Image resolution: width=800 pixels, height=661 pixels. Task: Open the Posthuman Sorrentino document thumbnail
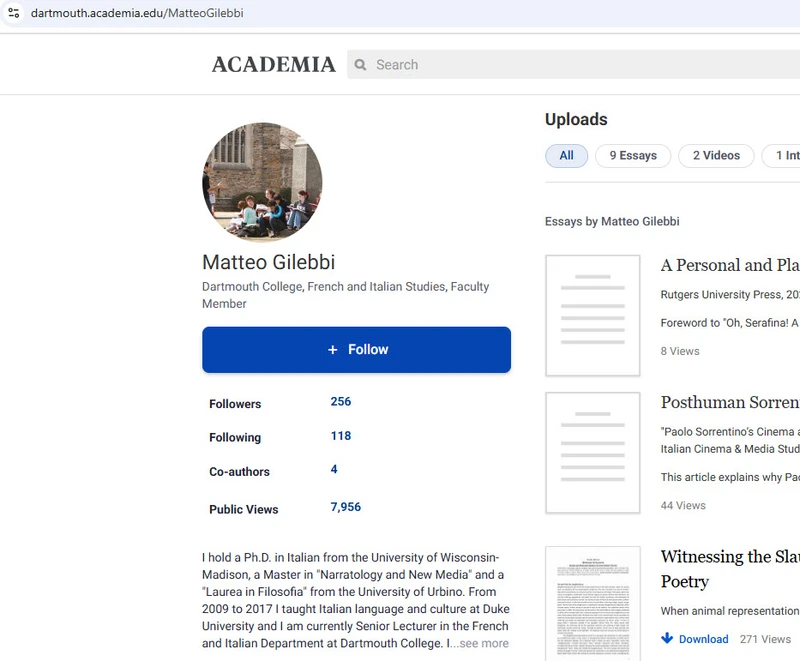click(x=592, y=453)
